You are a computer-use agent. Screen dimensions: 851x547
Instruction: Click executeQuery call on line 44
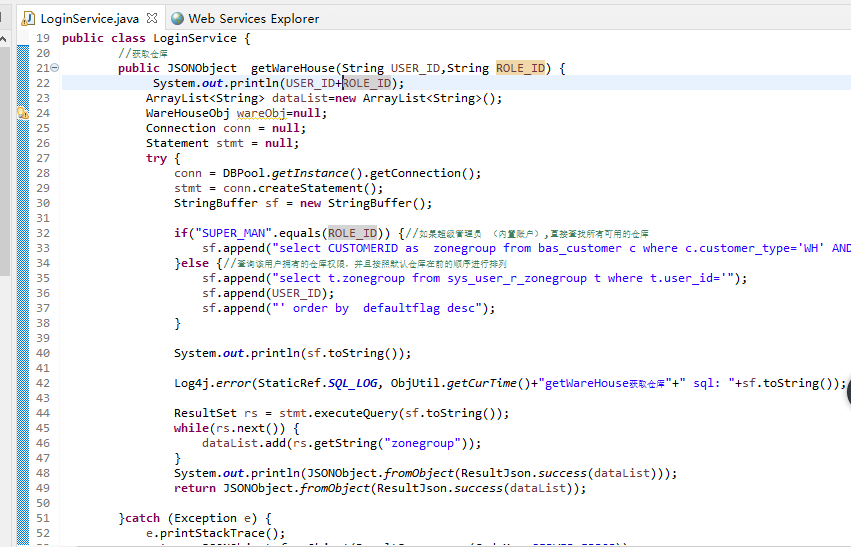(x=355, y=414)
